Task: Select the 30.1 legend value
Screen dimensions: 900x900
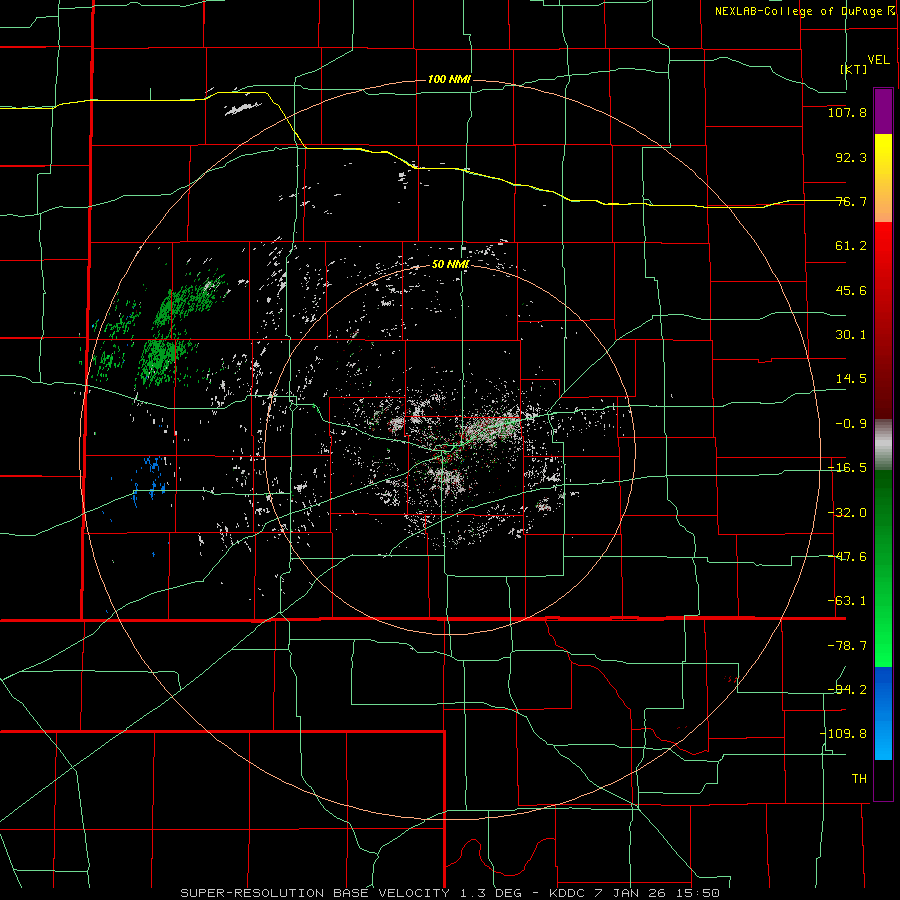Action: [x=851, y=335]
